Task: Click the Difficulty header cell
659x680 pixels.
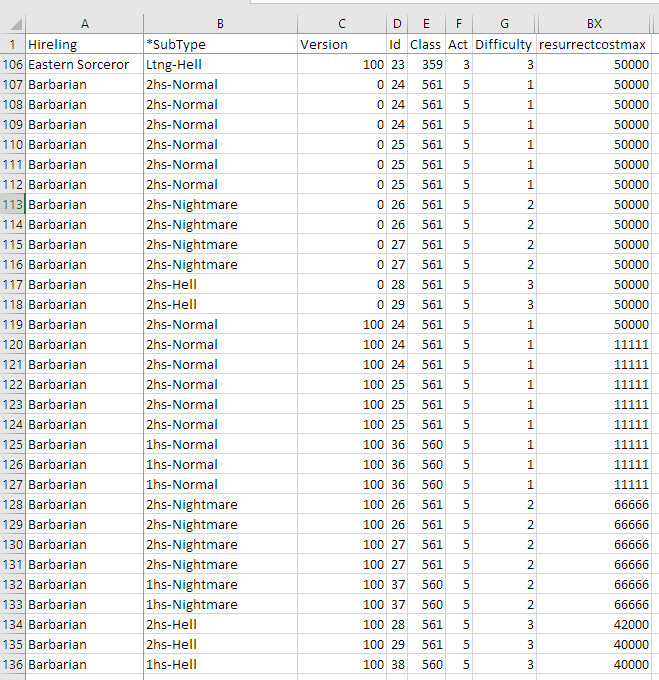Action: 503,44
